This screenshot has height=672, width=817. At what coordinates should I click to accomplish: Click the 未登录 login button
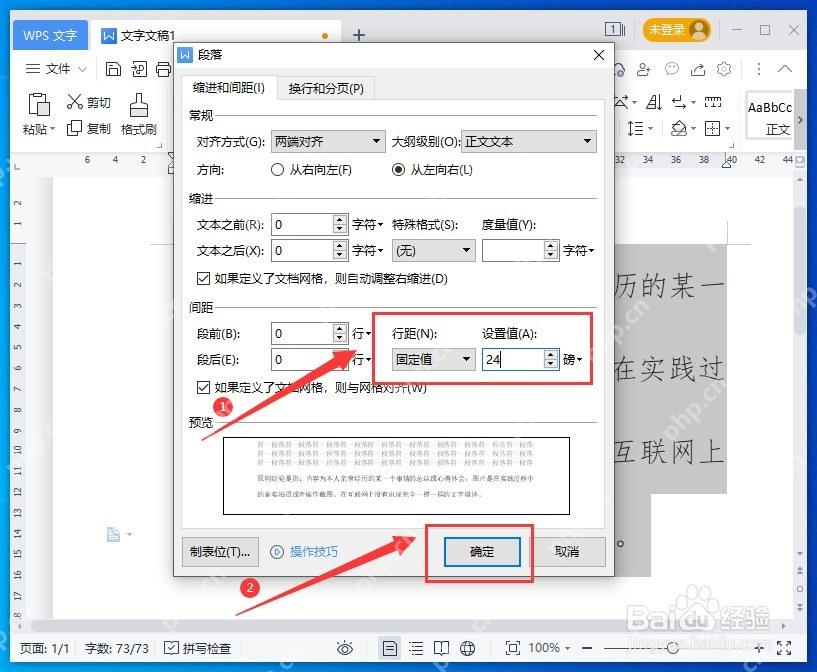pos(677,29)
